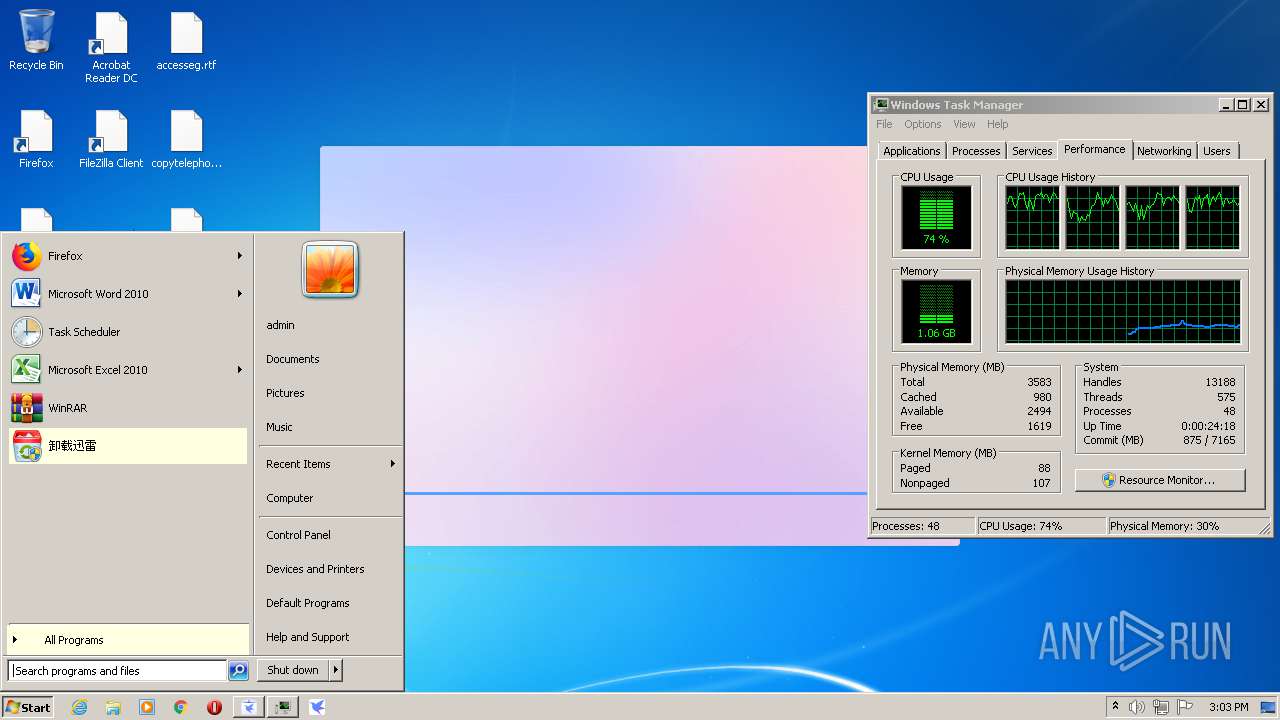1280x720 pixels.
Task: Open Task Manager Options menu
Action: click(x=923, y=124)
